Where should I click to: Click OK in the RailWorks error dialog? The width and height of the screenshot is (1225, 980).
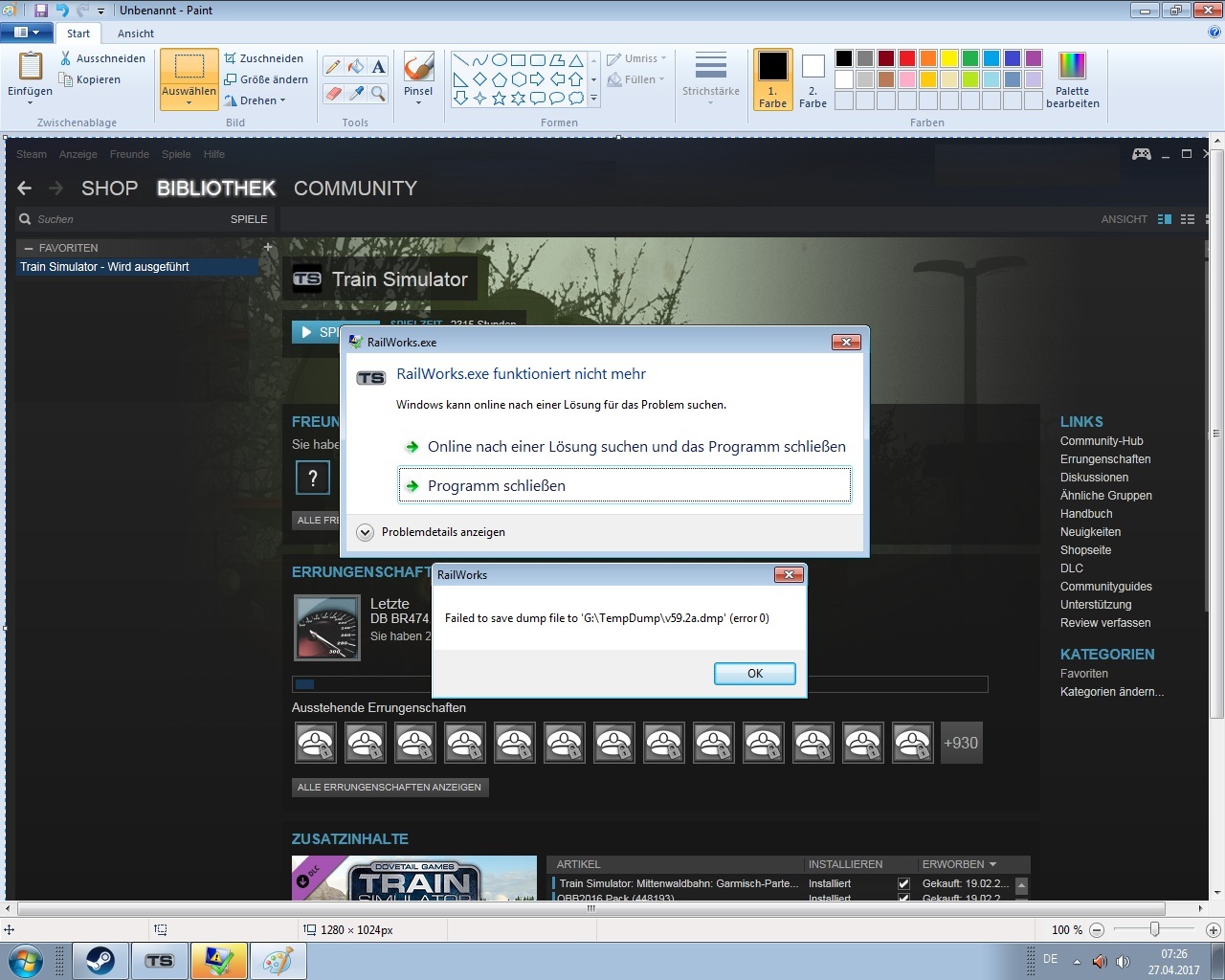755,674
